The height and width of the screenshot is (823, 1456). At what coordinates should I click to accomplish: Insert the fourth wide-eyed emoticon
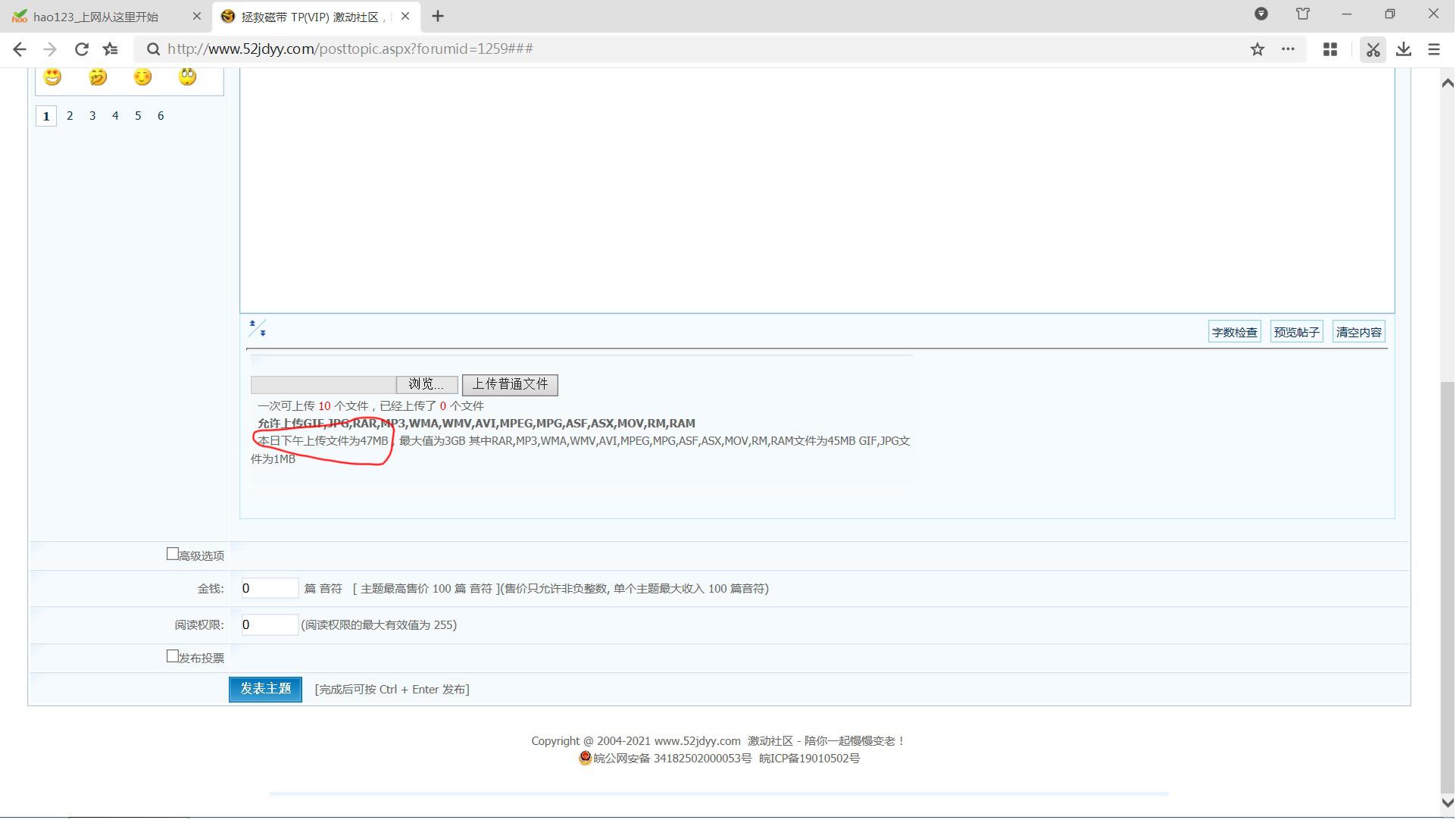(x=188, y=77)
